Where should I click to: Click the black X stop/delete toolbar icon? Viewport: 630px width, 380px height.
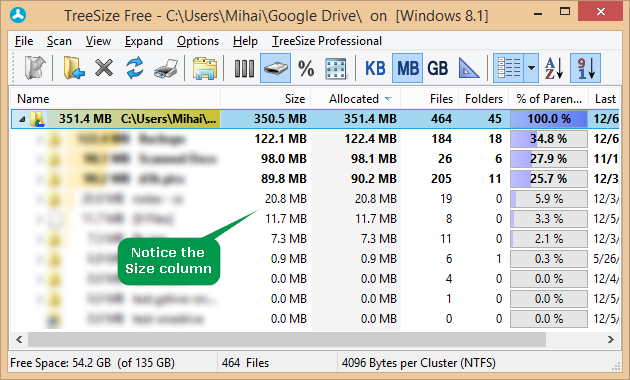pyautogui.click(x=104, y=67)
